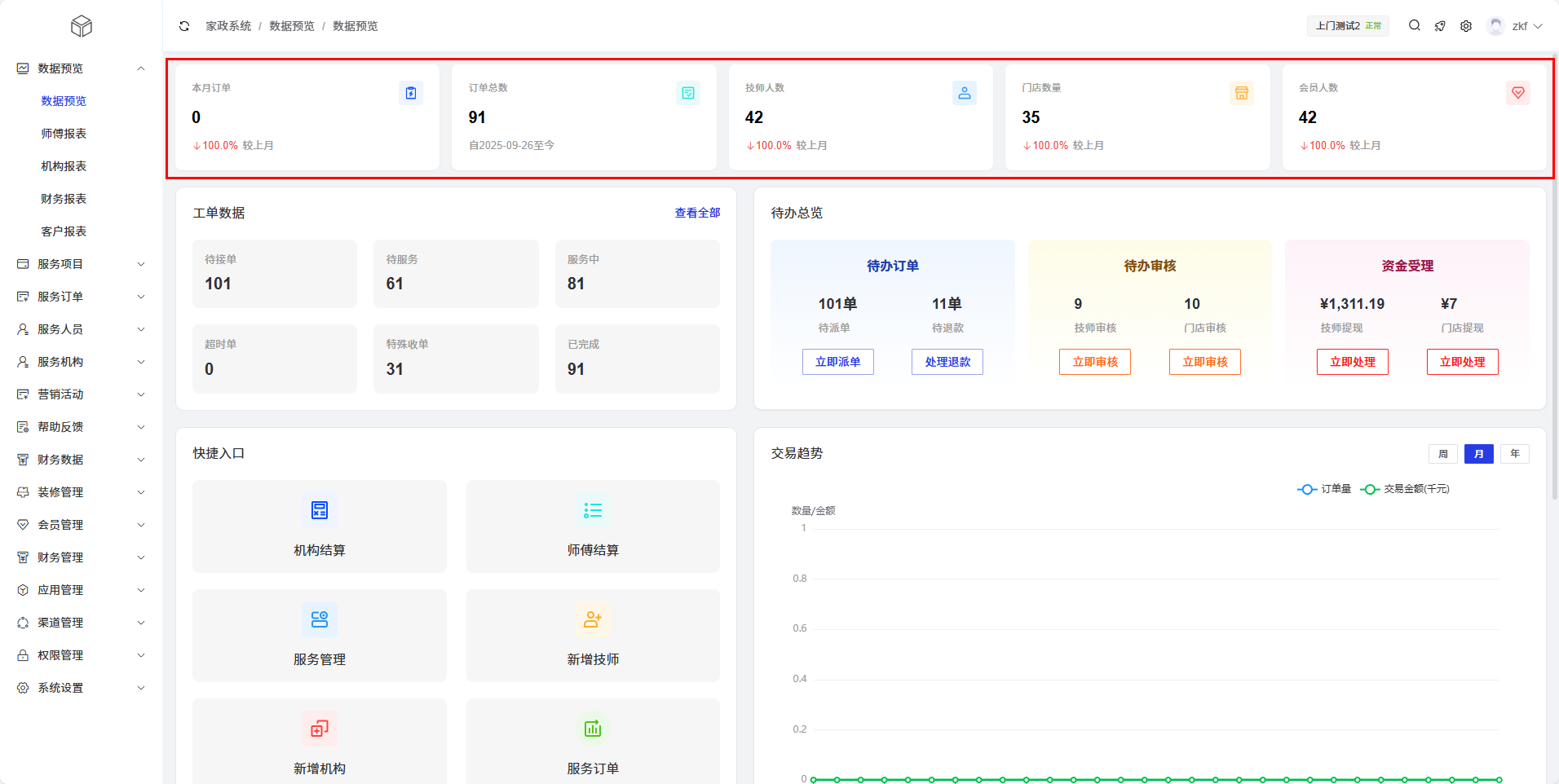
Task: Open the search icon in header
Action: [x=1415, y=26]
